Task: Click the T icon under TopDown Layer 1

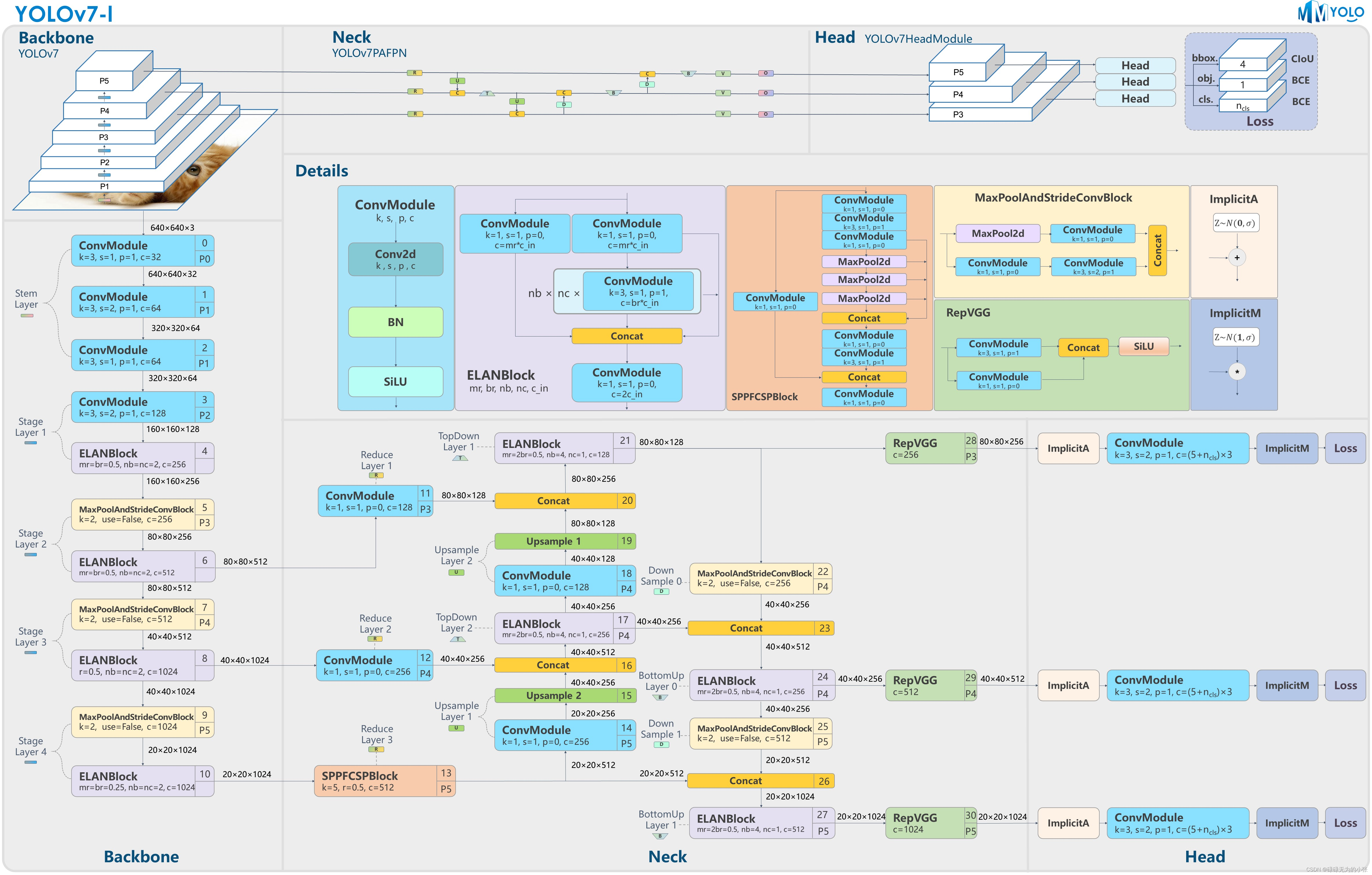Action: pos(460,458)
